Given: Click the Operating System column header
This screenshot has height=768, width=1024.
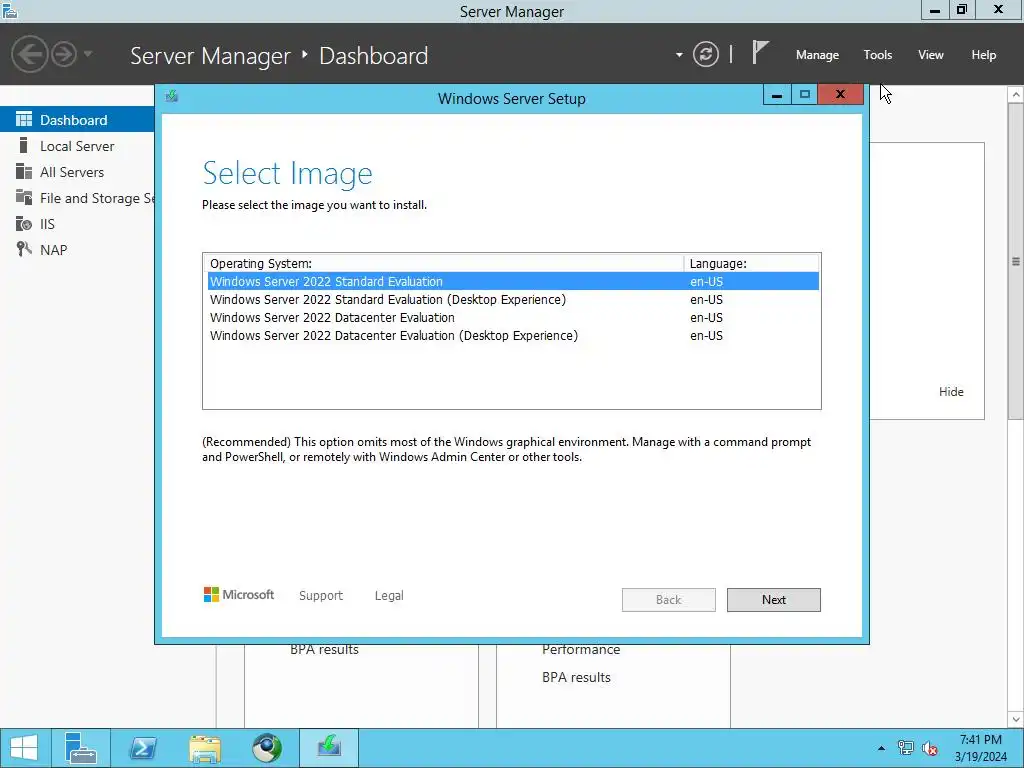Looking at the screenshot, I should coord(444,263).
